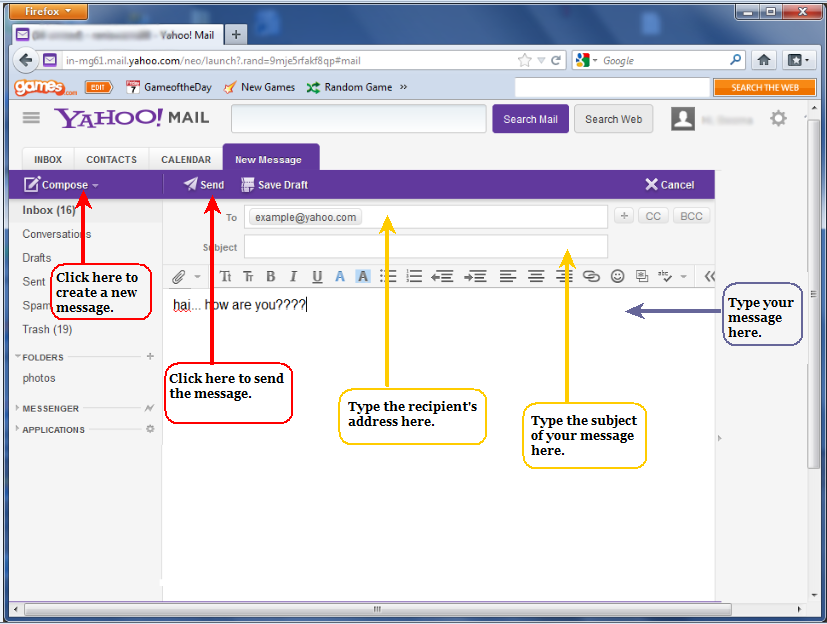Center-align the message text

coord(536,276)
